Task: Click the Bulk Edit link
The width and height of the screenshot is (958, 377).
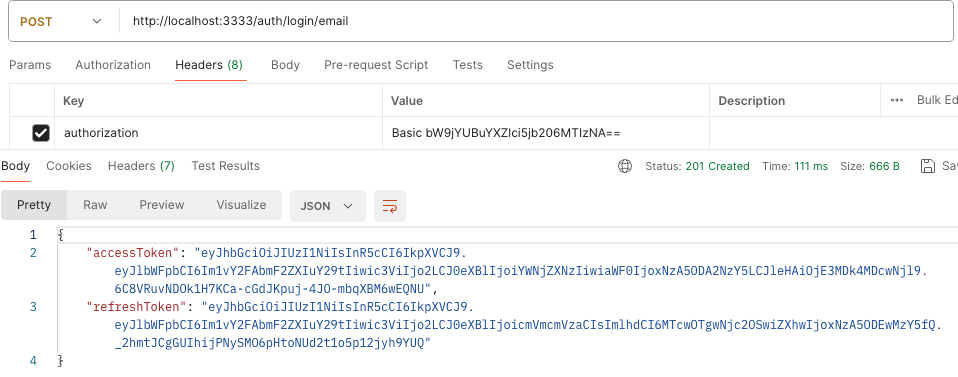Action: [x=936, y=100]
